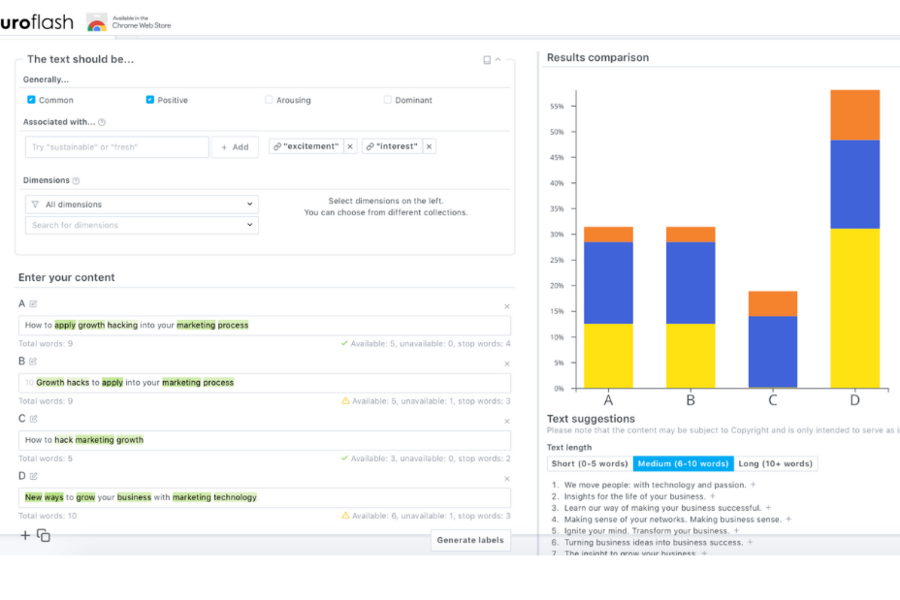Expand the Search for dimensions combo box
Image resolution: width=900 pixels, height=600 pixels.
pyautogui.click(x=141, y=226)
